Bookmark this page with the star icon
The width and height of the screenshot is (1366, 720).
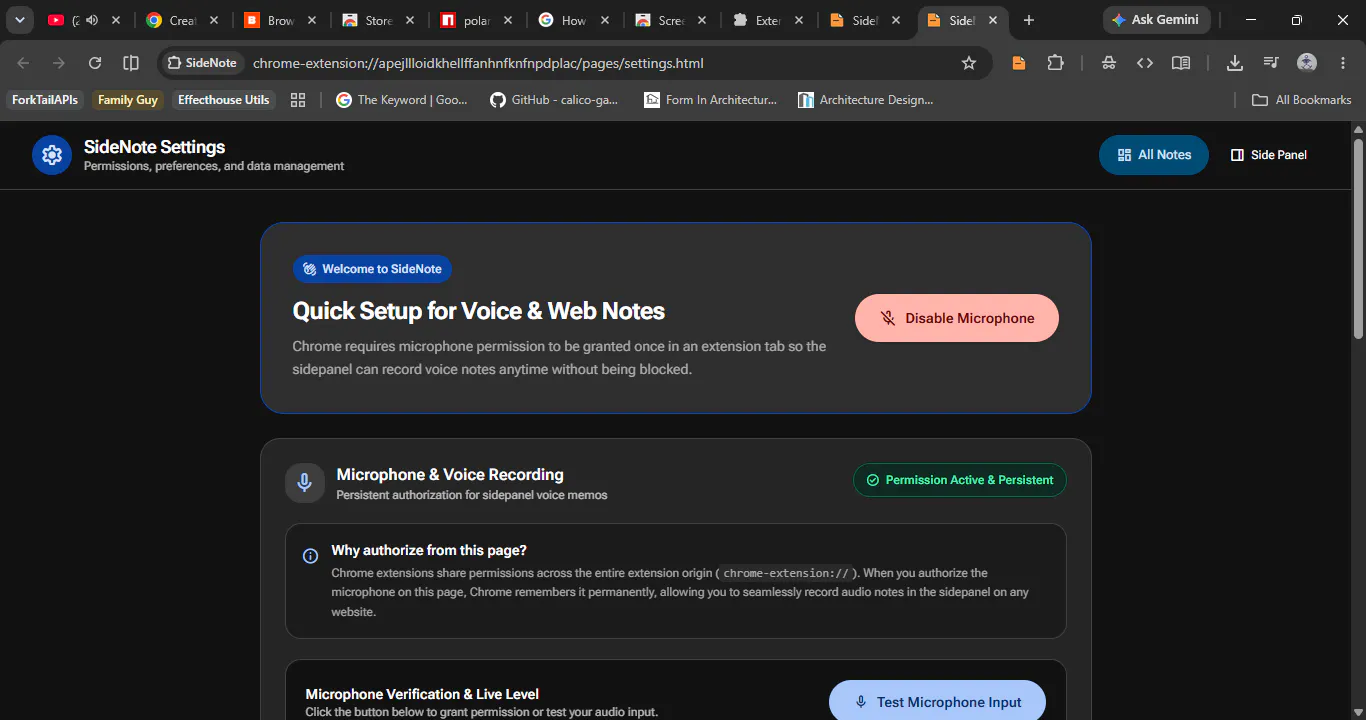click(x=968, y=63)
